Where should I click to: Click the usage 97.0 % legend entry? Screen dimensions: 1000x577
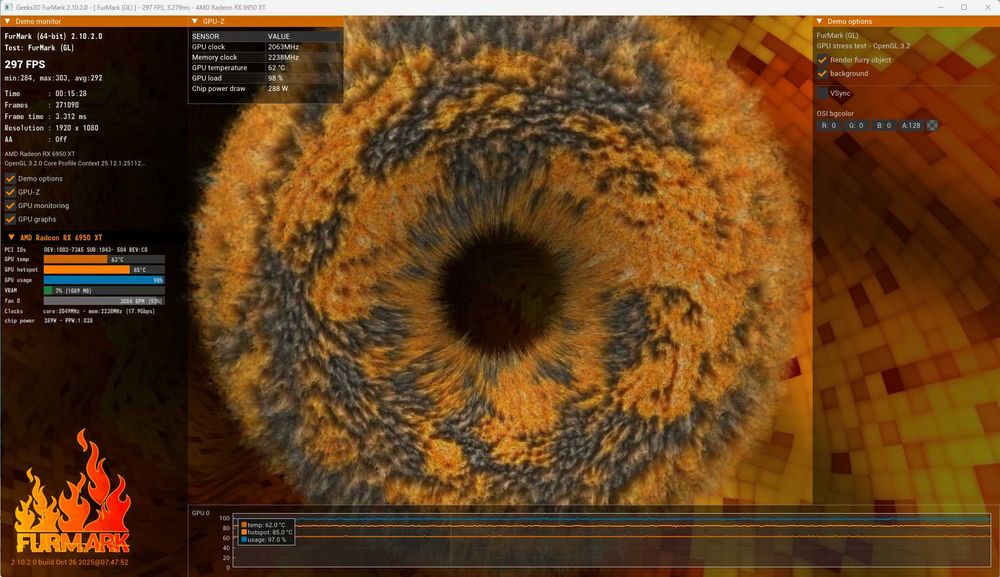(263, 539)
